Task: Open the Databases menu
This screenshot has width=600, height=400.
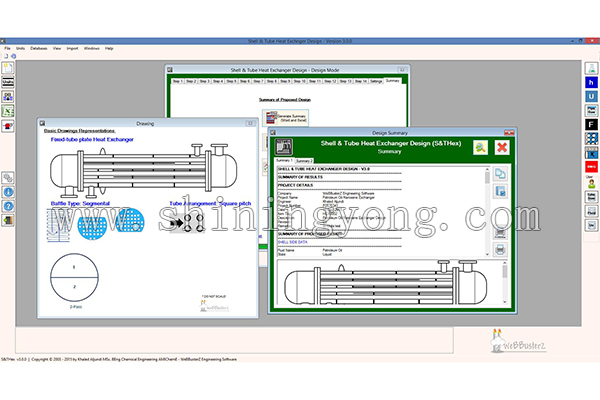Action: click(39, 48)
